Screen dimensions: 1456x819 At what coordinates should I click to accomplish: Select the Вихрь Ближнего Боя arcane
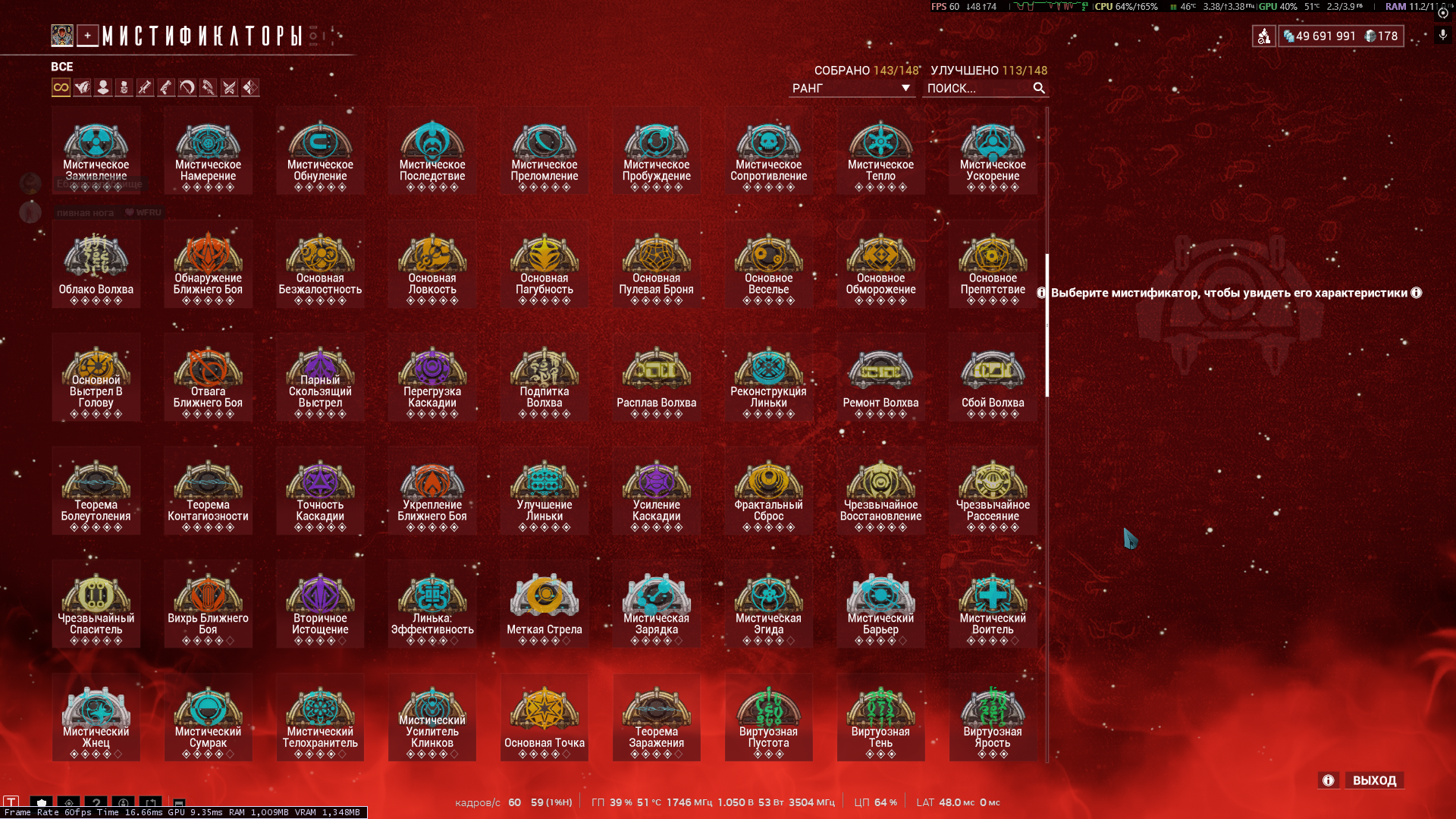pos(209,604)
